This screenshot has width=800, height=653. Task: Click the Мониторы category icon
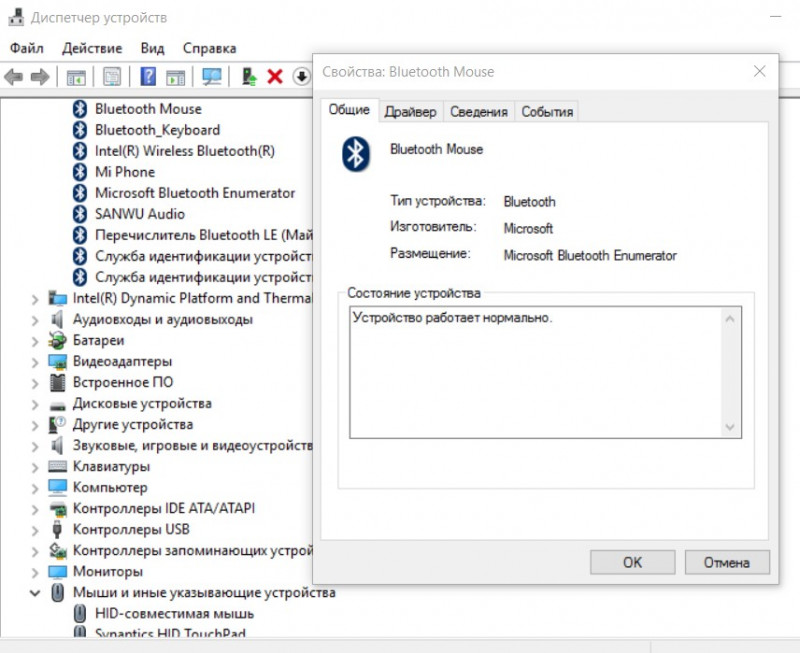coord(58,572)
